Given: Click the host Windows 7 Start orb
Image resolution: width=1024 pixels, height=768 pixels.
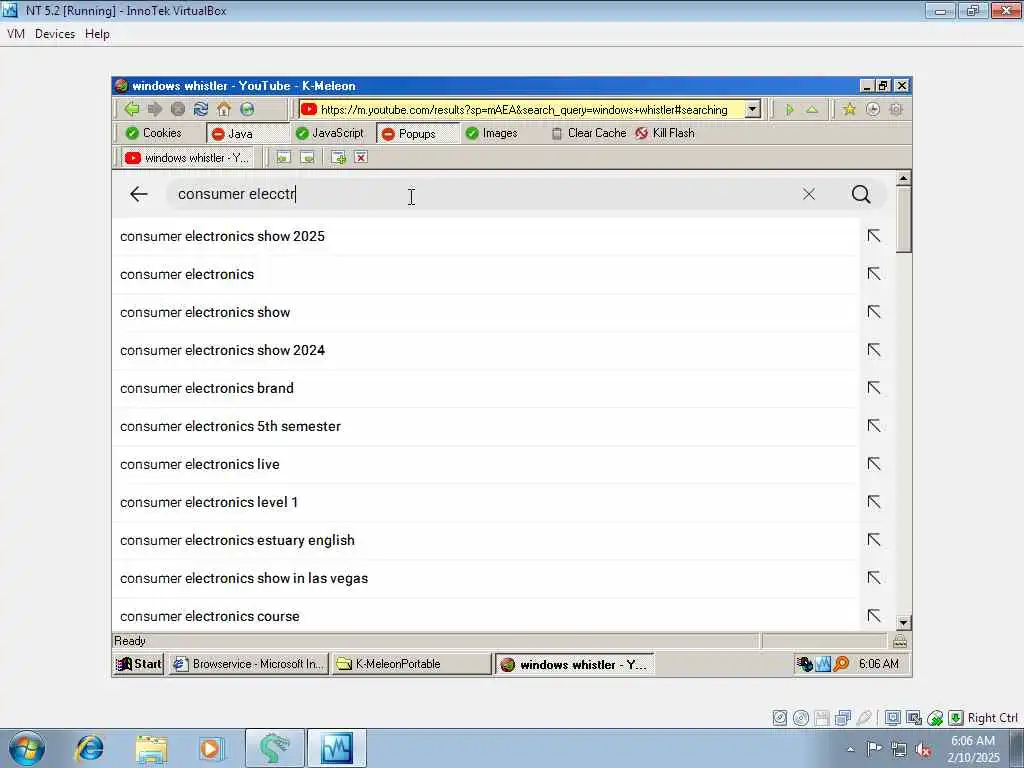Looking at the screenshot, I should coord(27,748).
